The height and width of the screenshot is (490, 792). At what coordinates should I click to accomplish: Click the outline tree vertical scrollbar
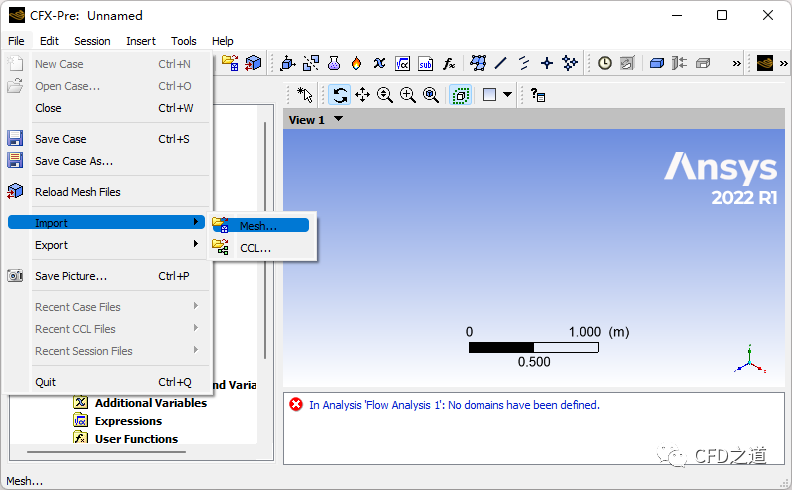tap(265, 240)
